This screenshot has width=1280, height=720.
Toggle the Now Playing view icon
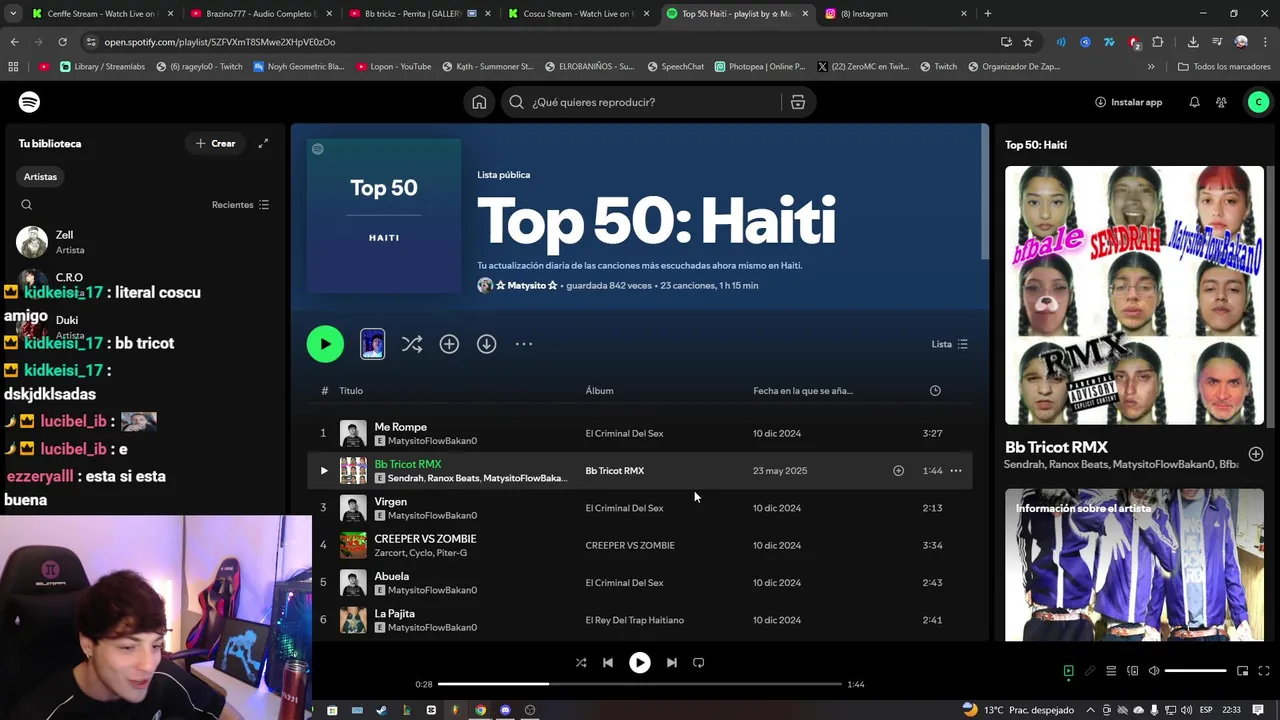[1068, 671]
